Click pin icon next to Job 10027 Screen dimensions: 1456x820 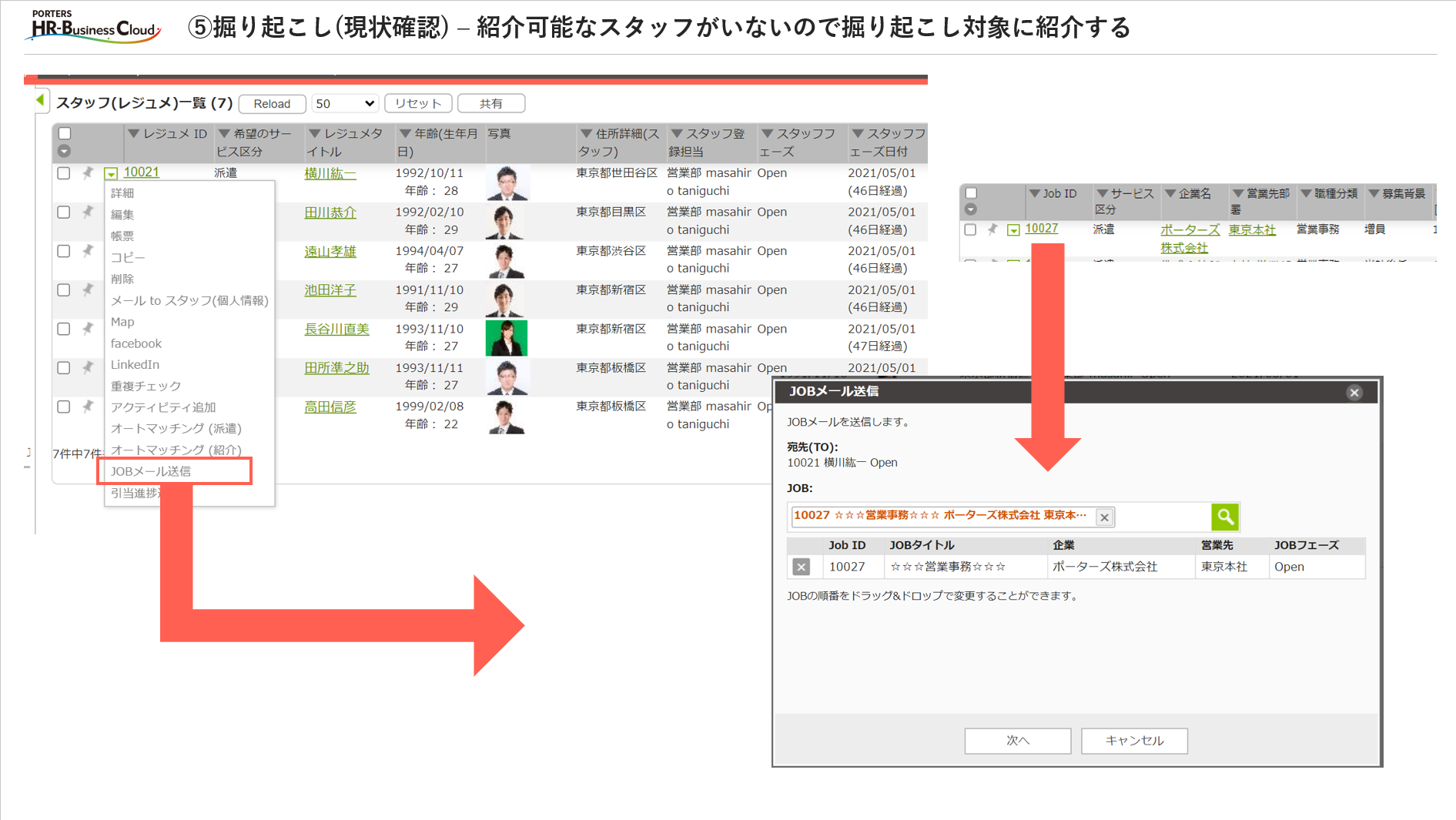coord(992,229)
